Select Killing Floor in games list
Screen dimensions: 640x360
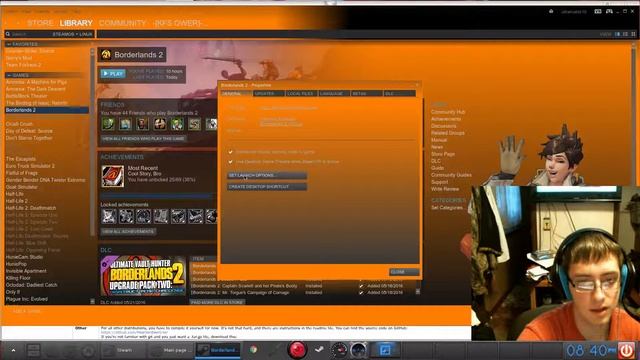18,278
